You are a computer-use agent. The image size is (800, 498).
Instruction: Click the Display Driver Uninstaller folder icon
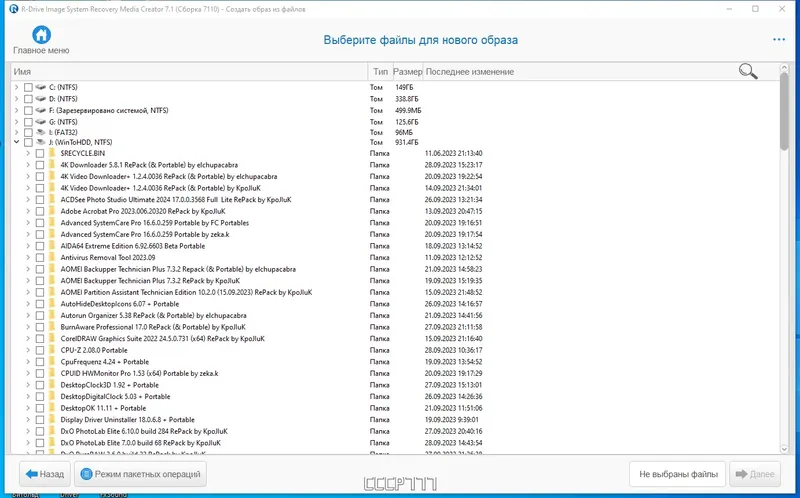[52, 419]
